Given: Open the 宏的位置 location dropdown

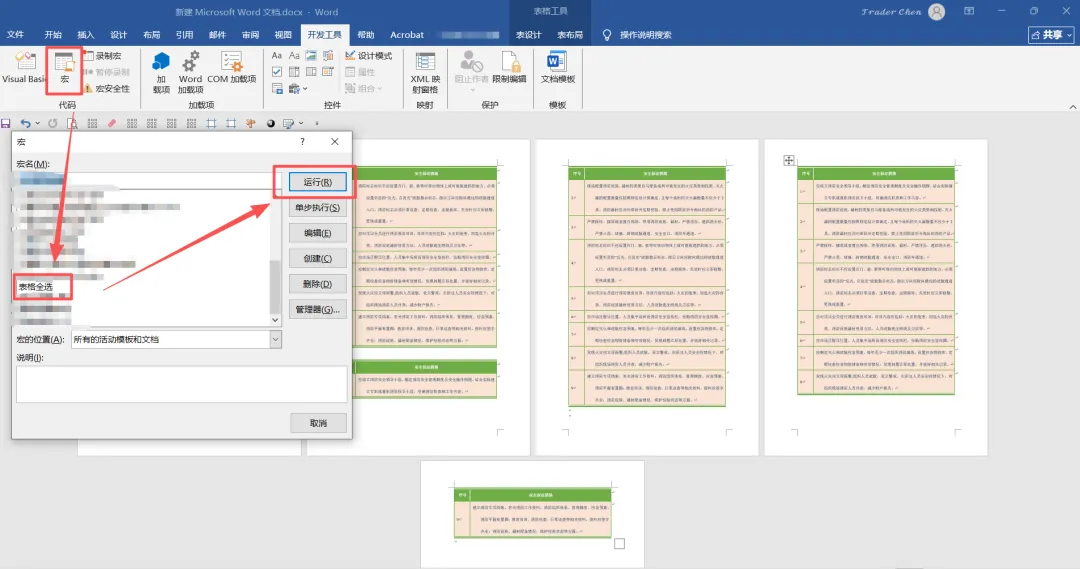Looking at the screenshot, I should [275, 339].
